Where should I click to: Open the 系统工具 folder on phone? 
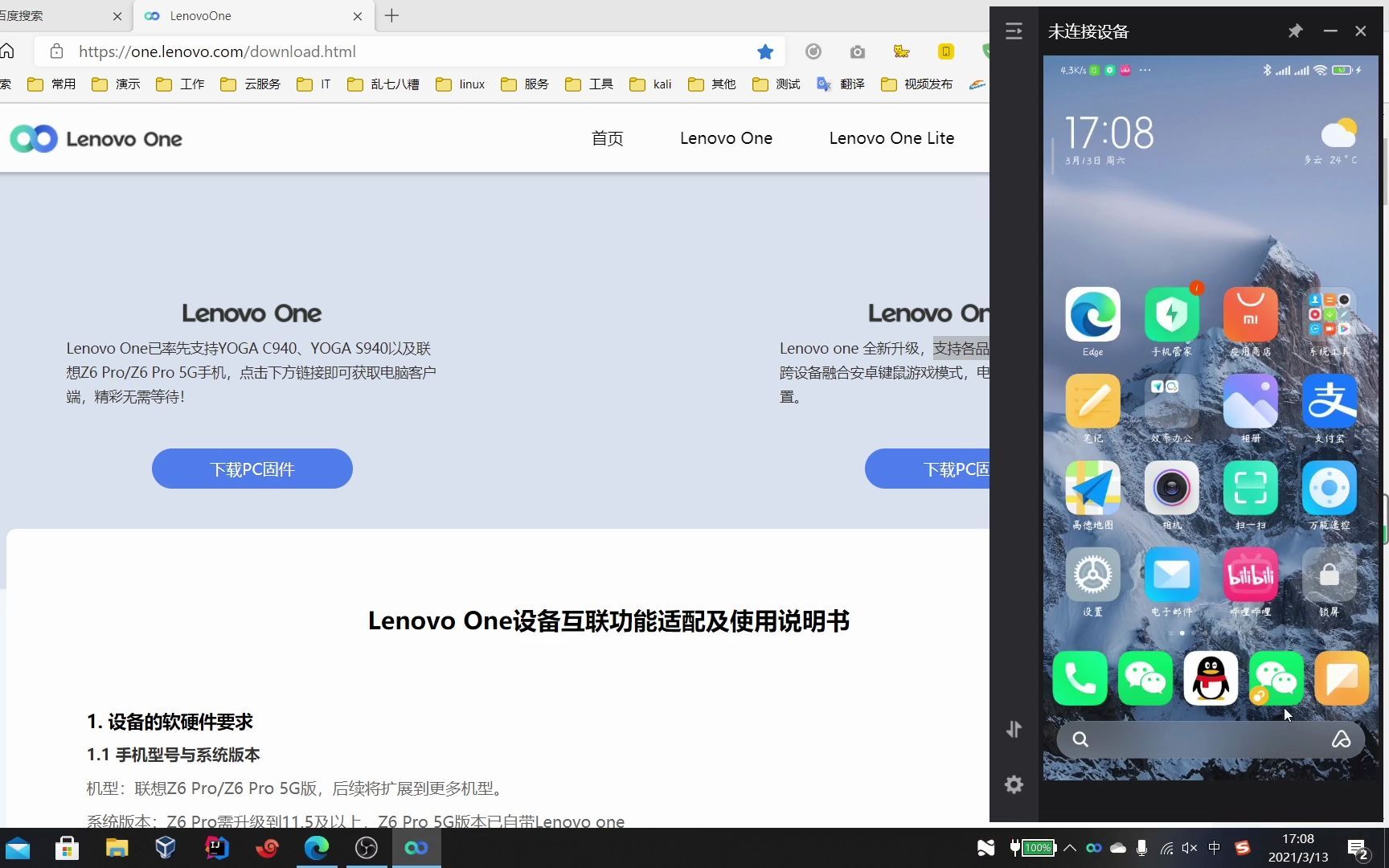(1329, 315)
